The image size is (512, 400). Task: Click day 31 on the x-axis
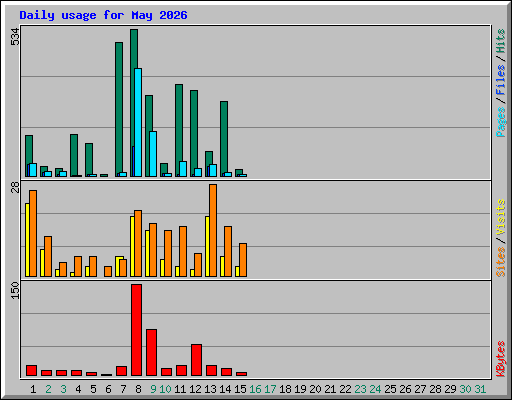tap(480, 389)
